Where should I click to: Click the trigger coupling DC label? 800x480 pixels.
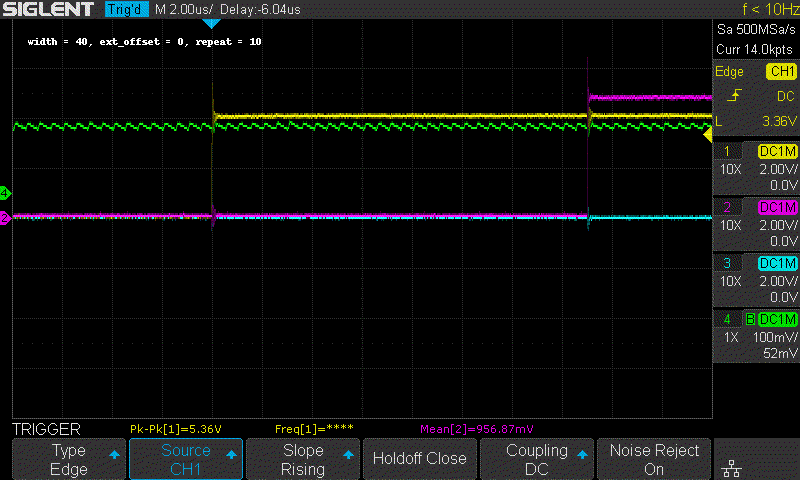coord(786,96)
